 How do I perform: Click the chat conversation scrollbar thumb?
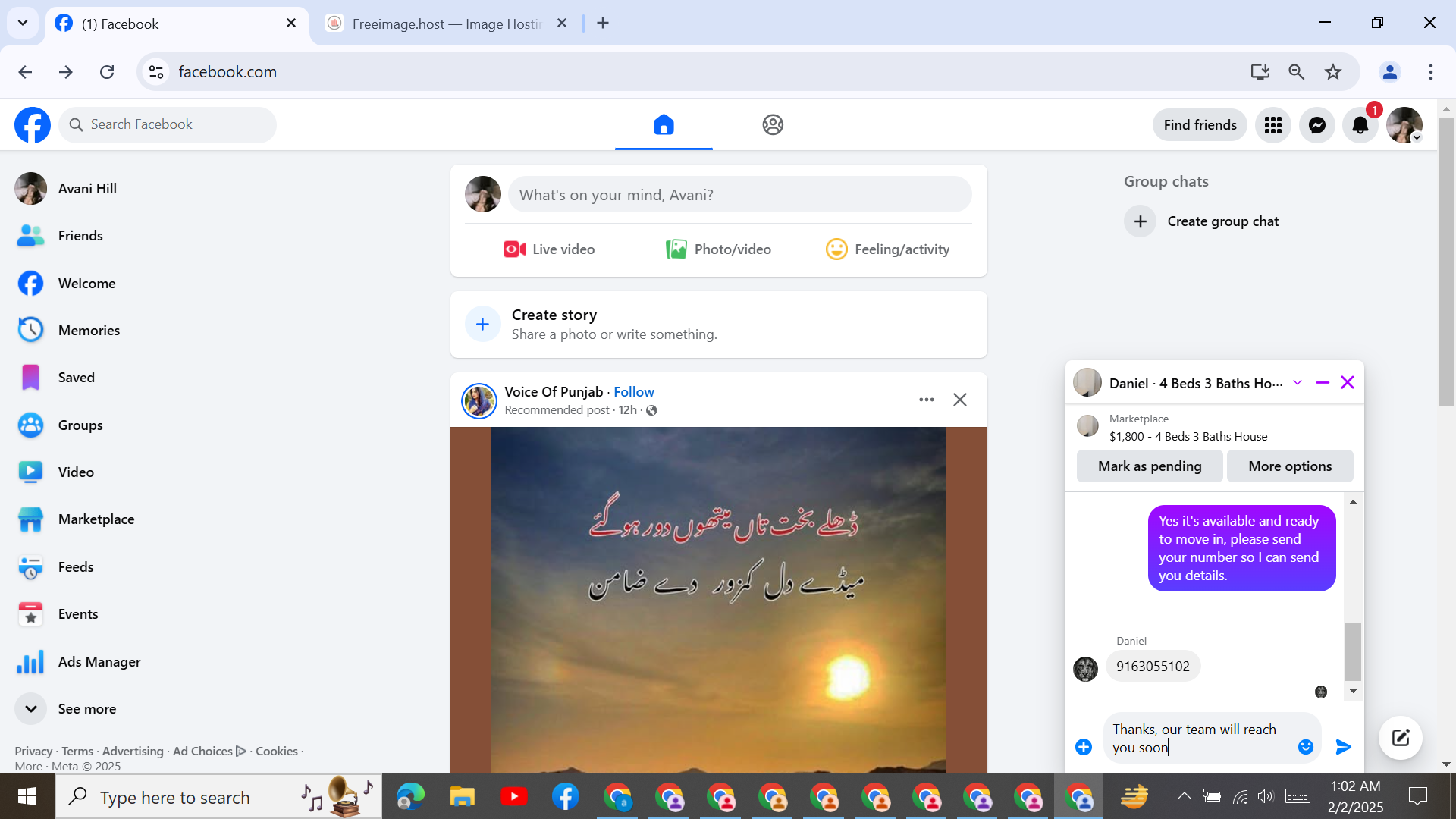1353,651
